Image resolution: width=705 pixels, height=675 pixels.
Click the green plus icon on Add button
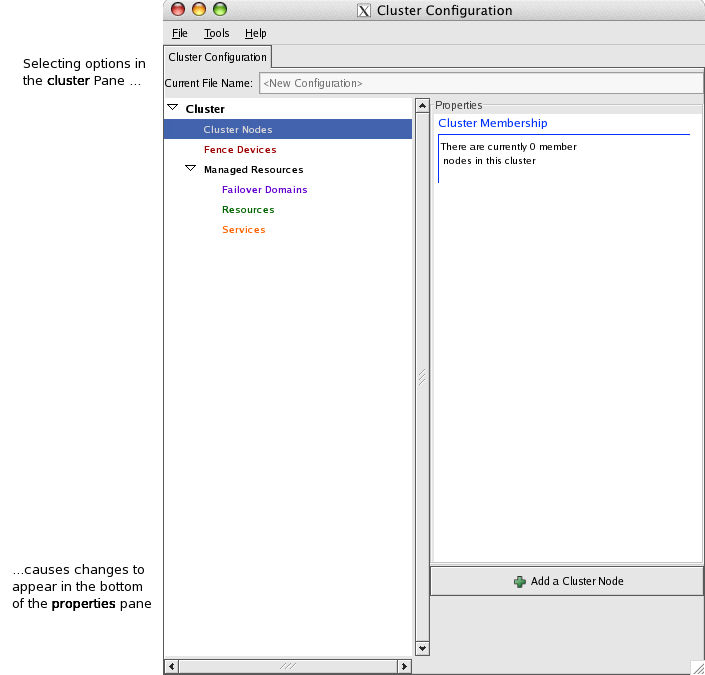(x=520, y=581)
